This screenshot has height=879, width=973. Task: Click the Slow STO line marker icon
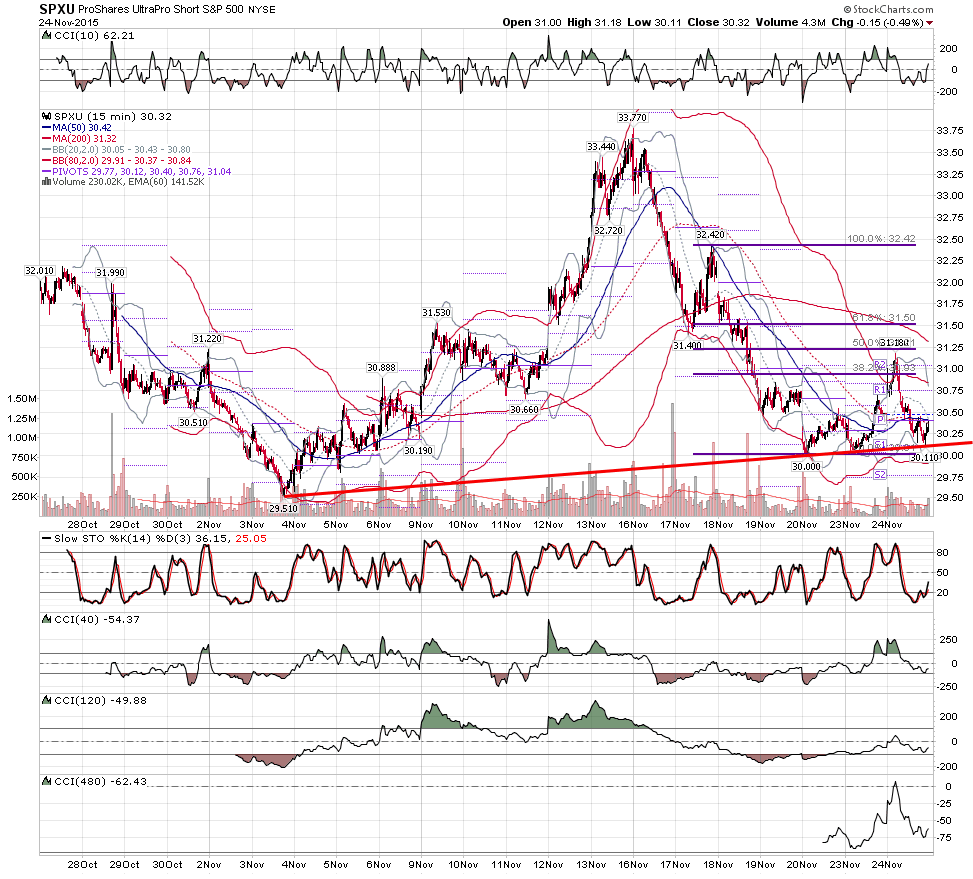coord(47,538)
